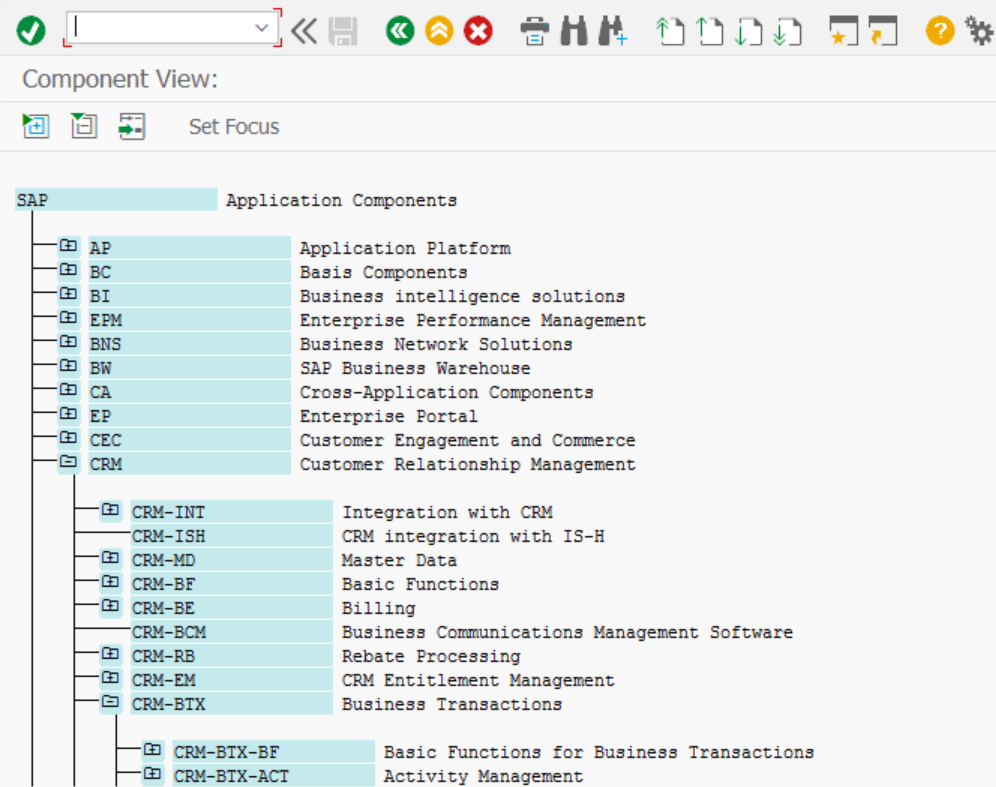Expand the CRM-INT node

click(x=110, y=510)
